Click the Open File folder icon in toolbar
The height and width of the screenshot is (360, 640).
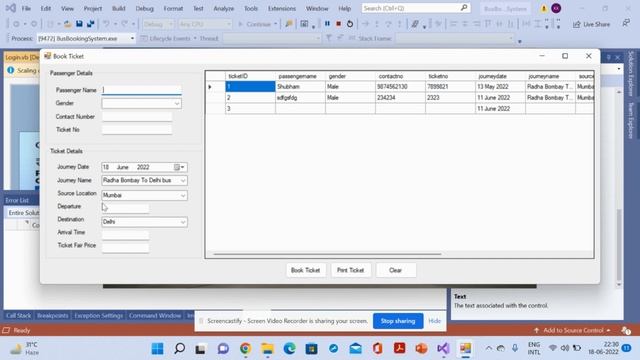tap(68, 24)
